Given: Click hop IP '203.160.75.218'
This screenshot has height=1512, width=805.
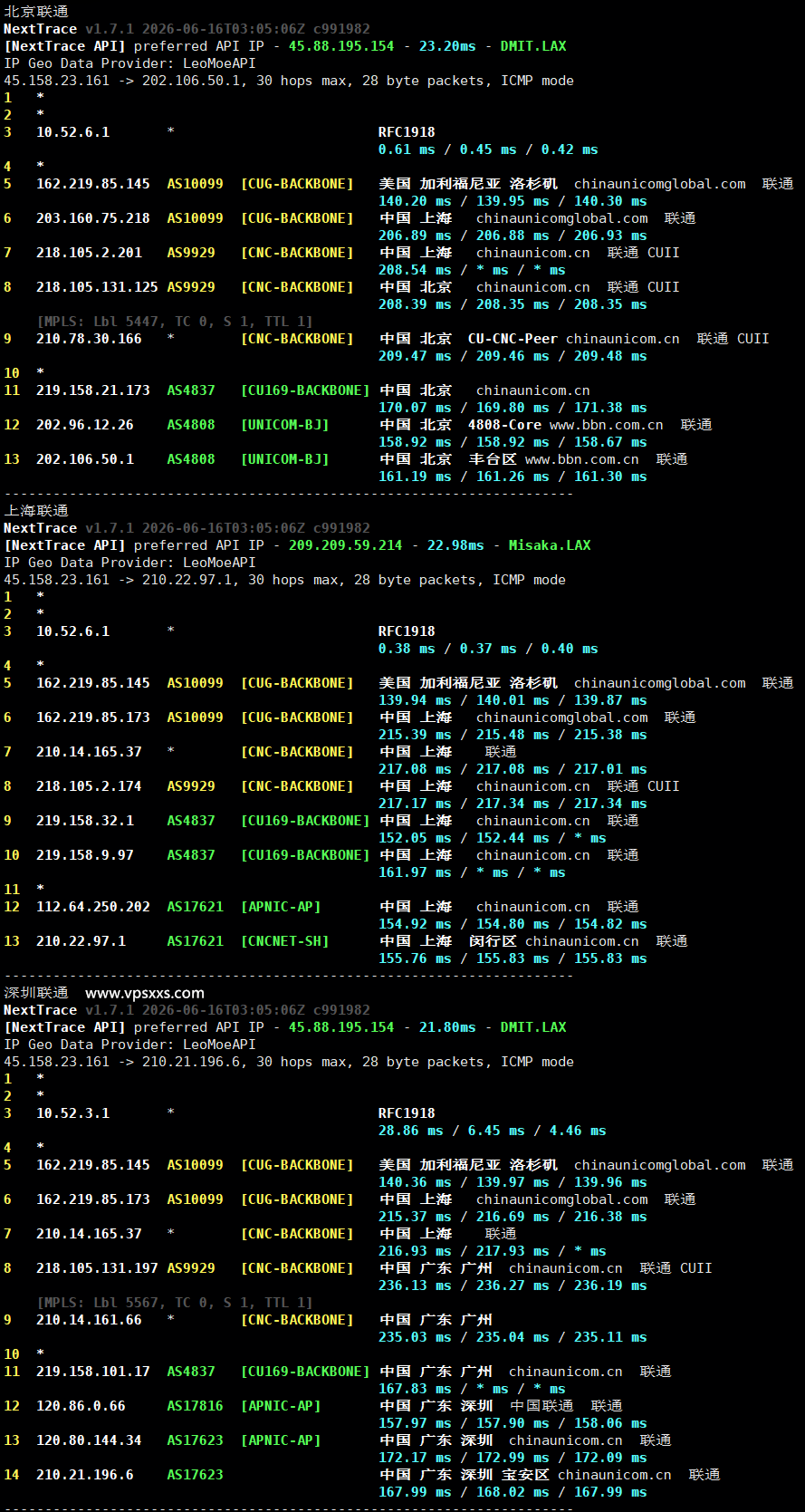Looking at the screenshot, I should click(93, 218).
